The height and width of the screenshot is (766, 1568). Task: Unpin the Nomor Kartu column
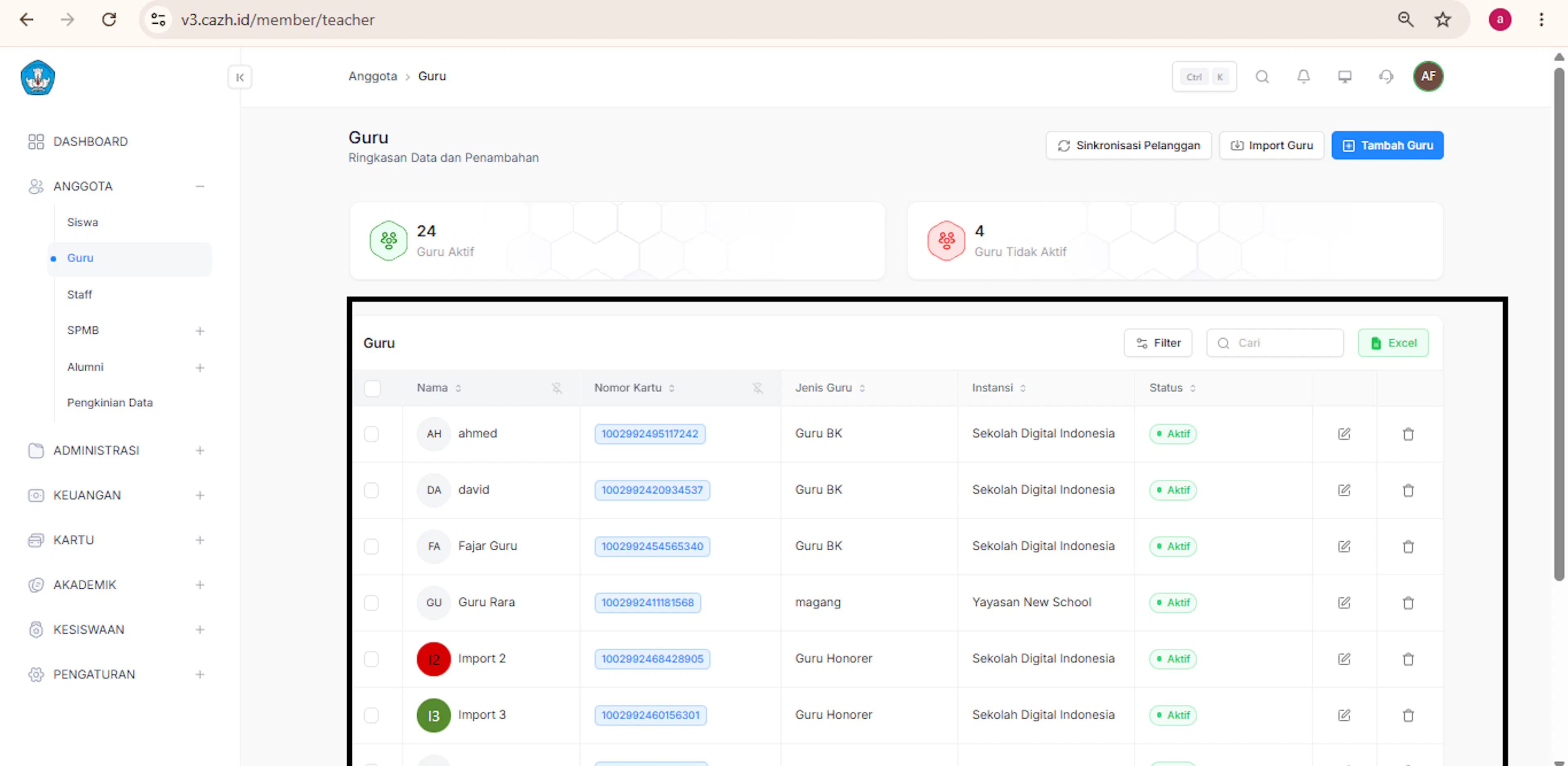757,388
